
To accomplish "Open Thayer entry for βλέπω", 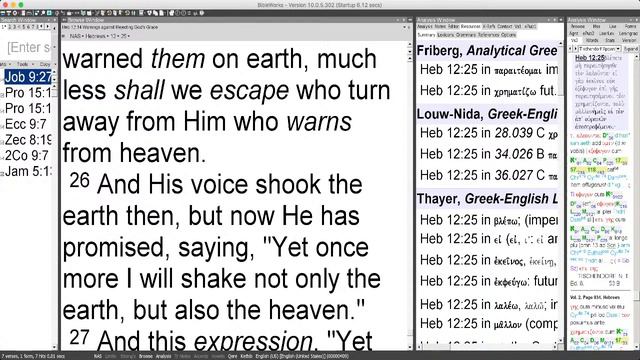I will click(x=489, y=220).
